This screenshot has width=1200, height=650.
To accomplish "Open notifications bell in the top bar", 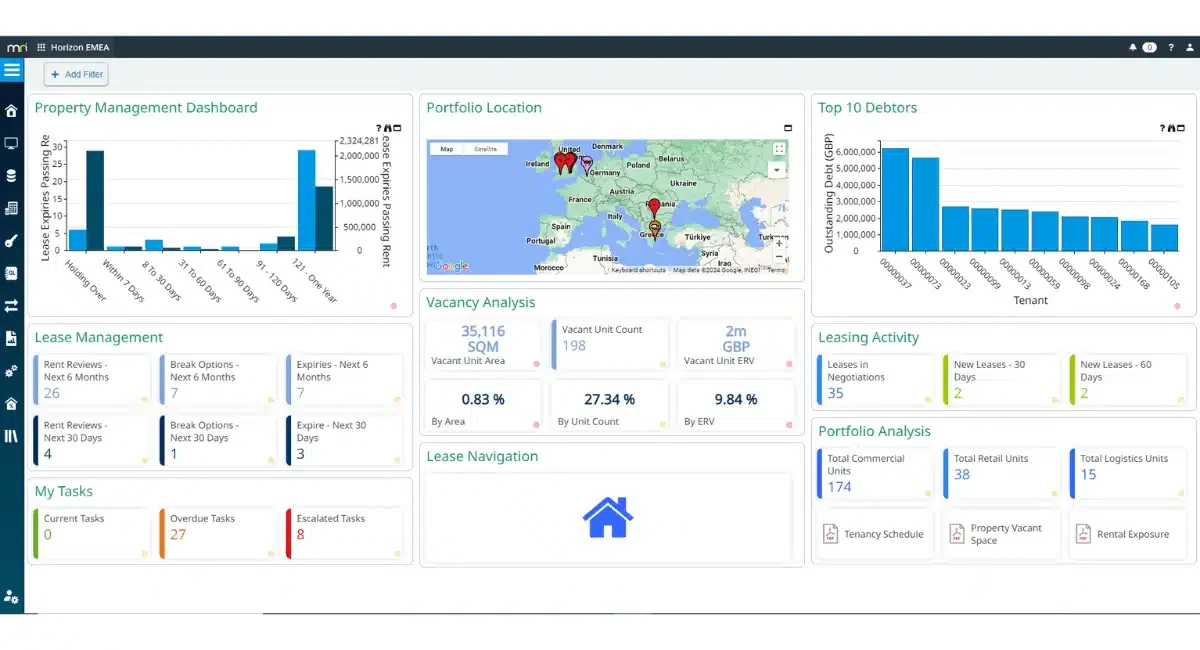I will [1133, 47].
